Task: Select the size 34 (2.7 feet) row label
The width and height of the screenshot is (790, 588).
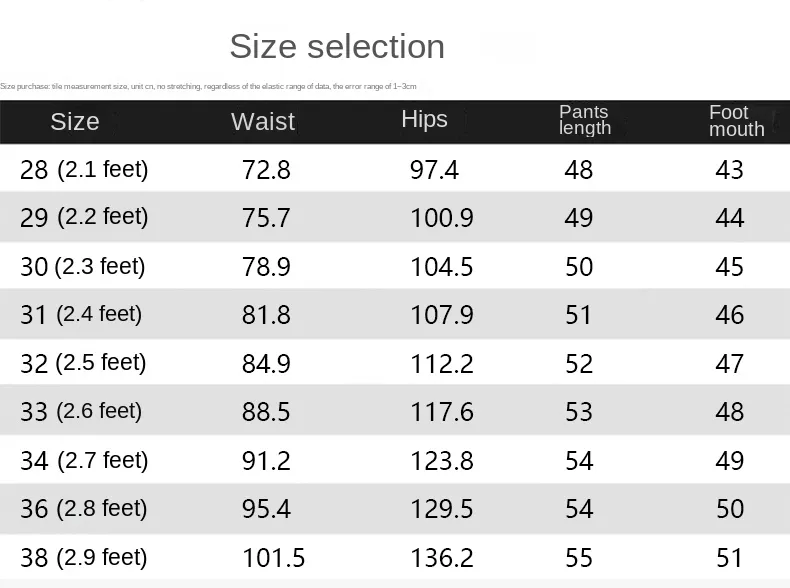Action: click(84, 460)
